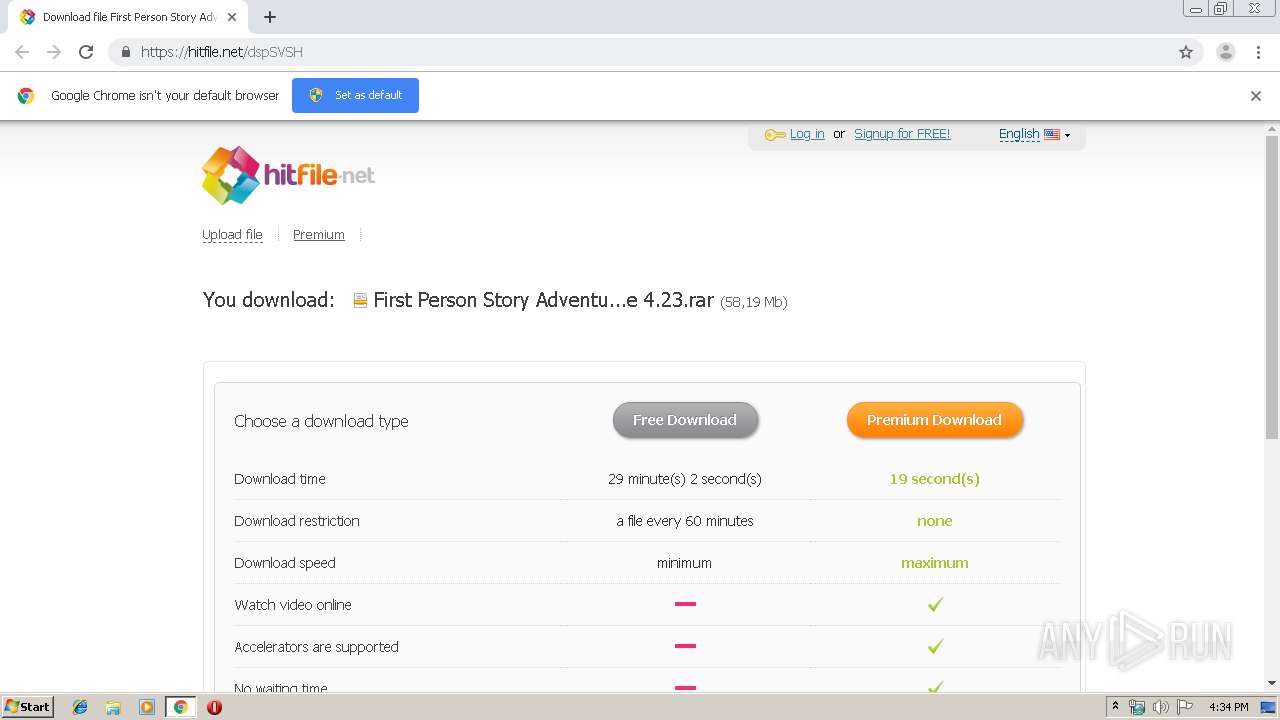Screen dimensions: 1280x720
Task: Click the Free Download button
Action: [x=685, y=420]
